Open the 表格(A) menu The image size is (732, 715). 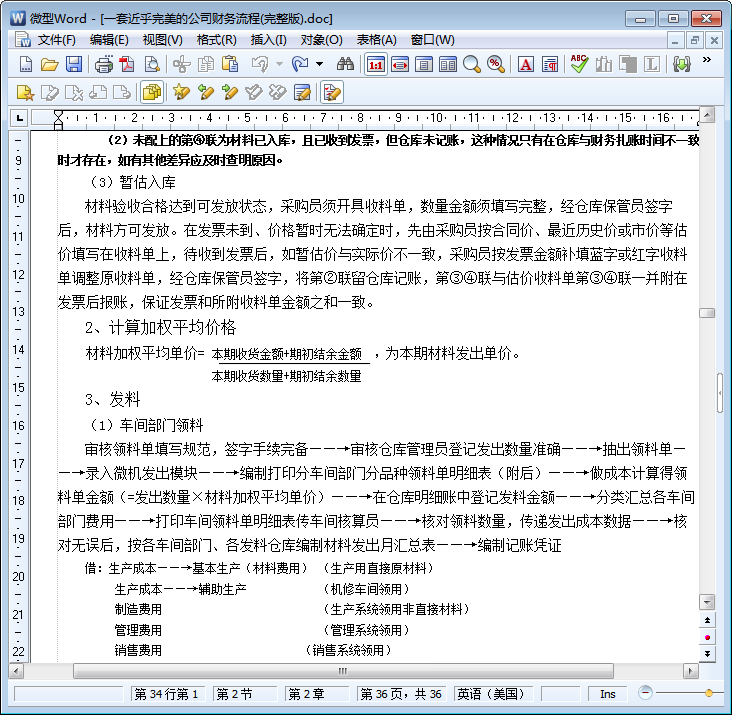[377, 40]
